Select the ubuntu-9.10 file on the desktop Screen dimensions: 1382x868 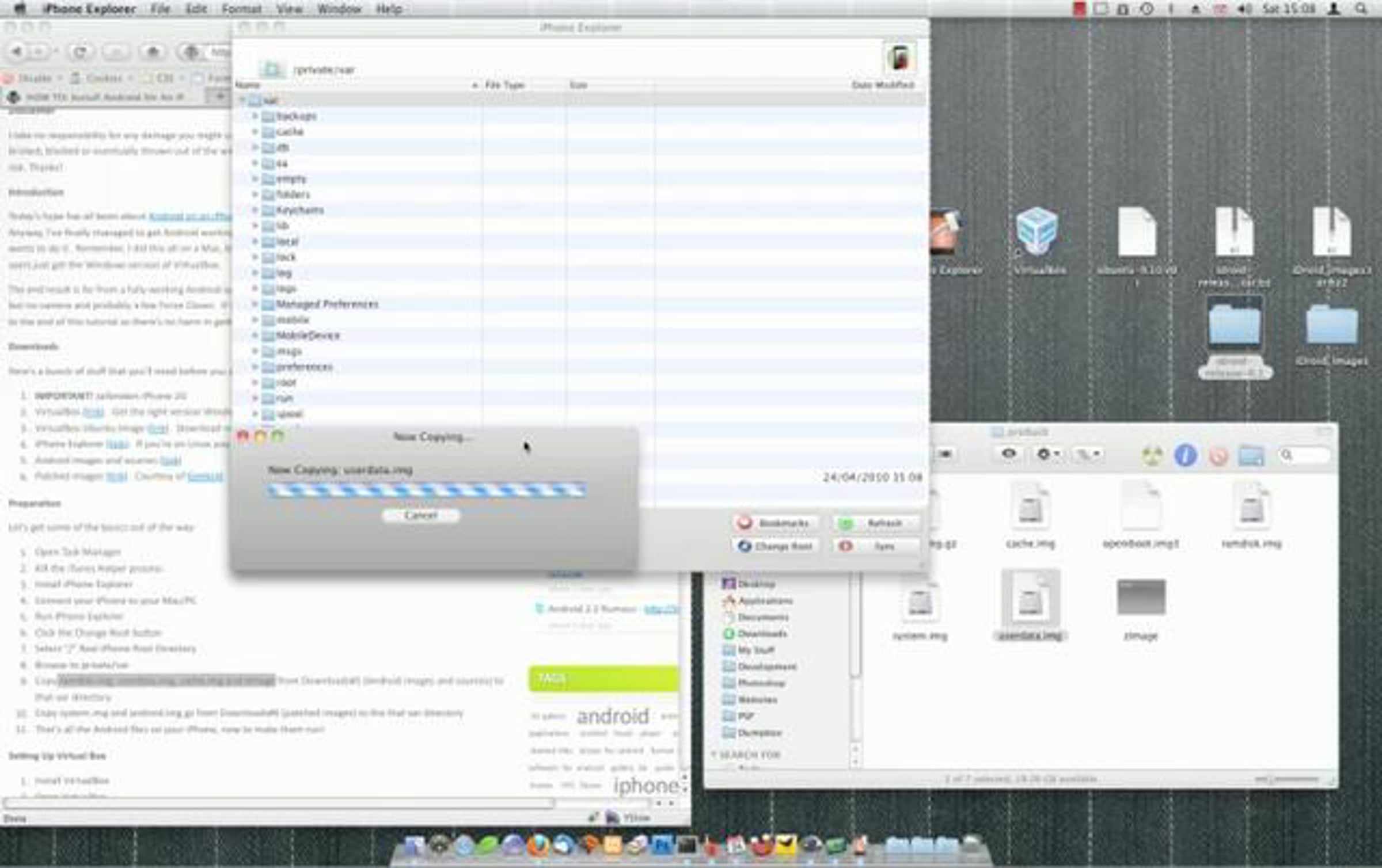(x=1137, y=246)
